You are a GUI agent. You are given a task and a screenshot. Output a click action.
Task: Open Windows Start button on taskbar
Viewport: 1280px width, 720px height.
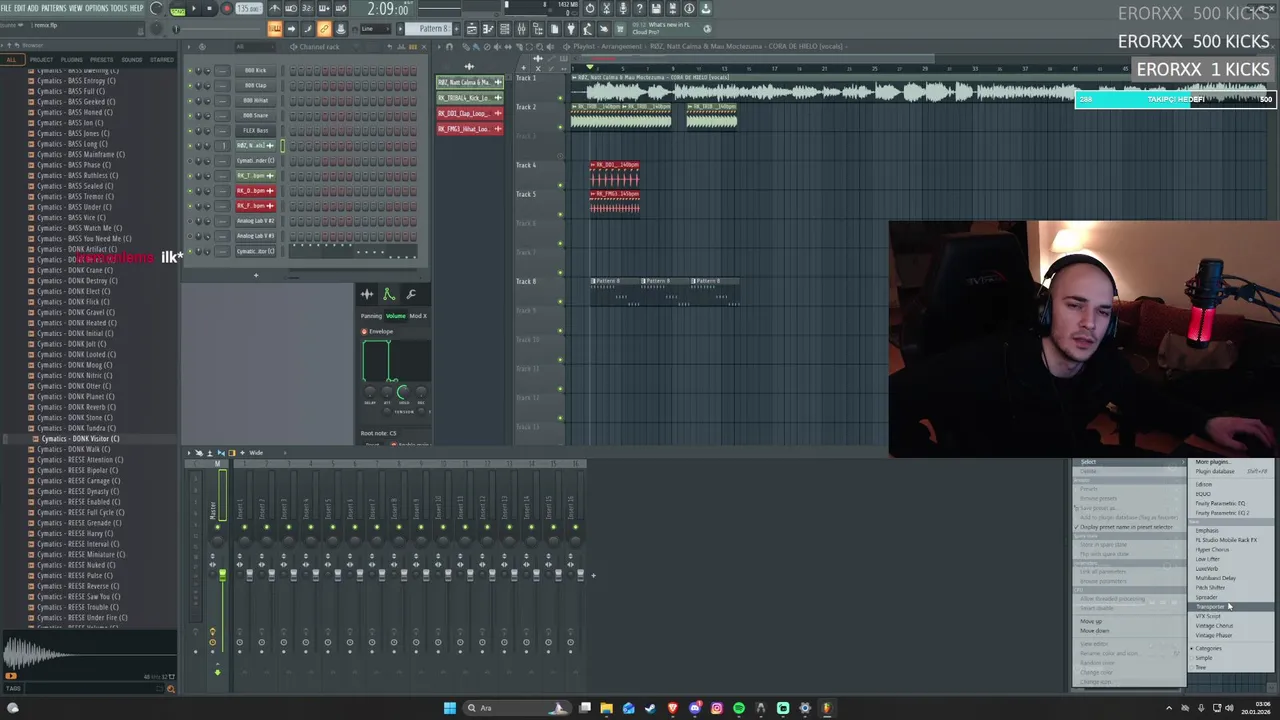pos(450,708)
